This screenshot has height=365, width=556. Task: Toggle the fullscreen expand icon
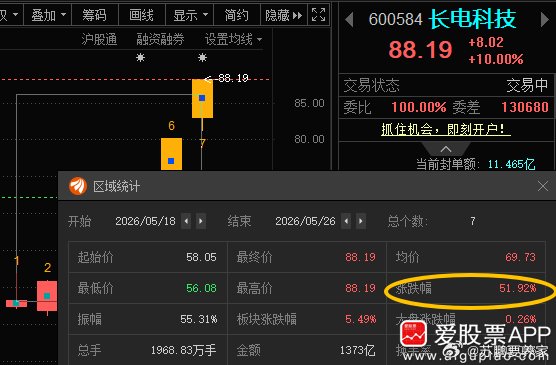click(x=318, y=15)
